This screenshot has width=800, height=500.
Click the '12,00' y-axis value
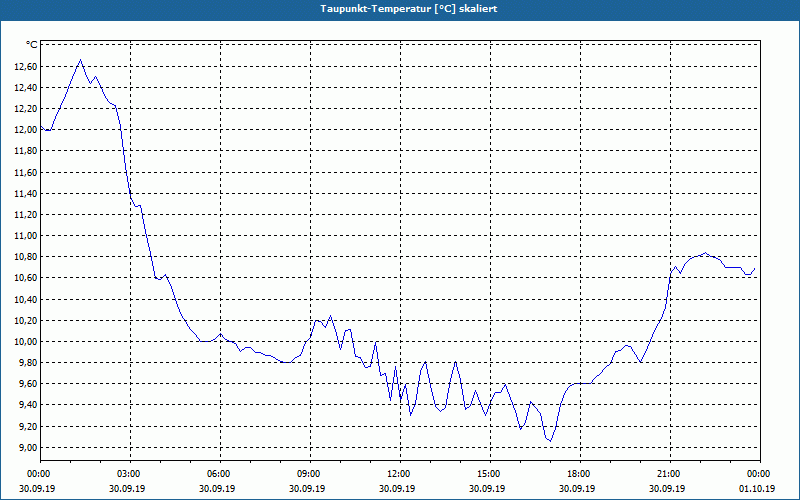(x=26, y=130)
